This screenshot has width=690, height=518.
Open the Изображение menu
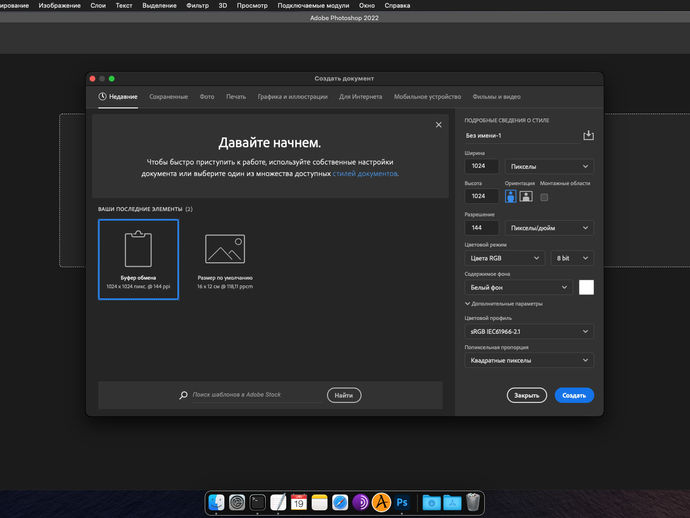[59, 5]
